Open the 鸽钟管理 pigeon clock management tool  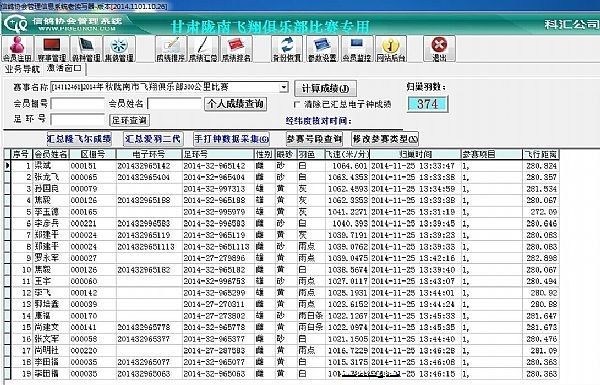tap(86, 49)
